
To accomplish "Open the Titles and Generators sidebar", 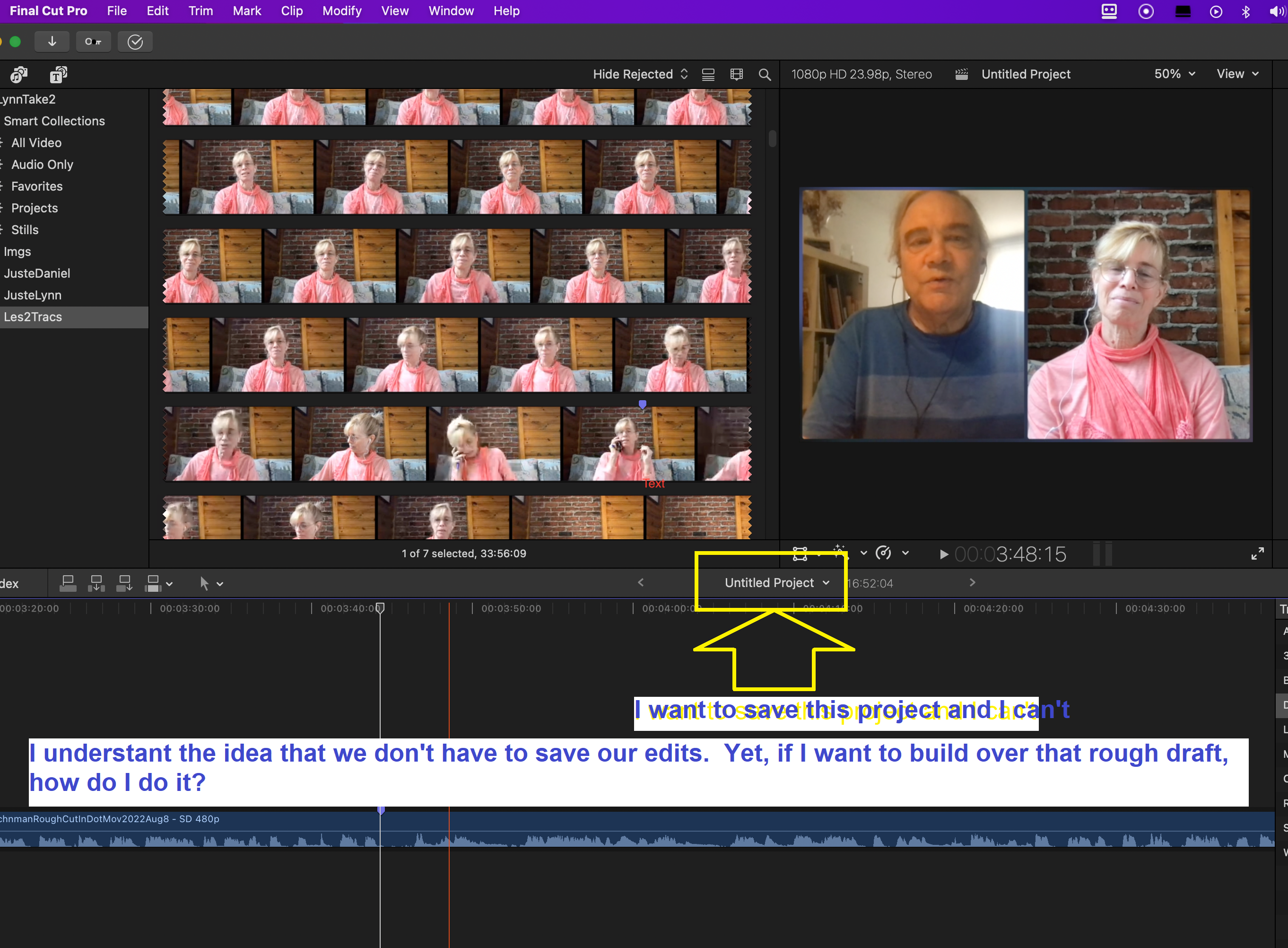I will 58,75.
